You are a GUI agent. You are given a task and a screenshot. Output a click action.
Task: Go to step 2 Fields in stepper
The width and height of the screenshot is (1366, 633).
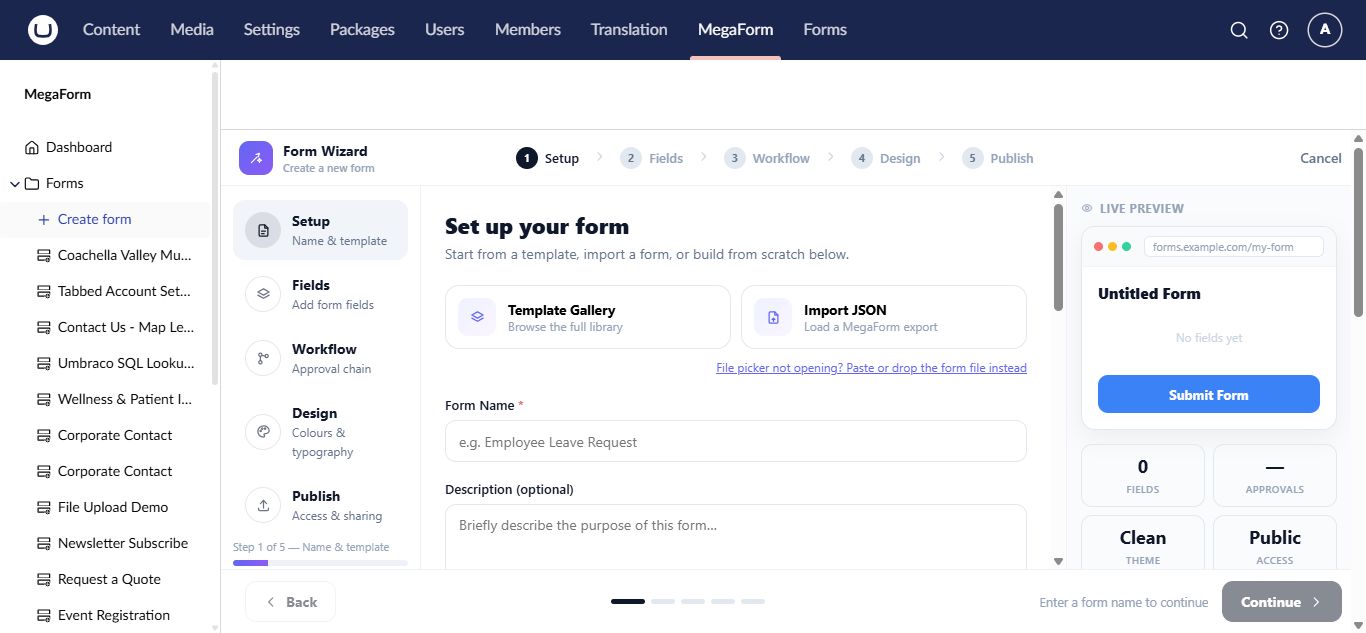[652, 158]
